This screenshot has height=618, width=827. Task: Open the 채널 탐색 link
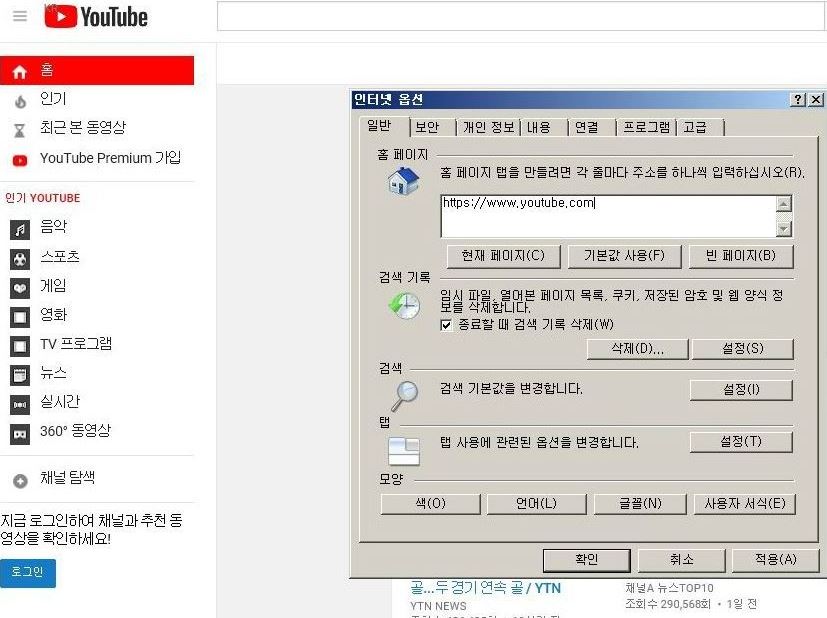[x=68, y=478]
